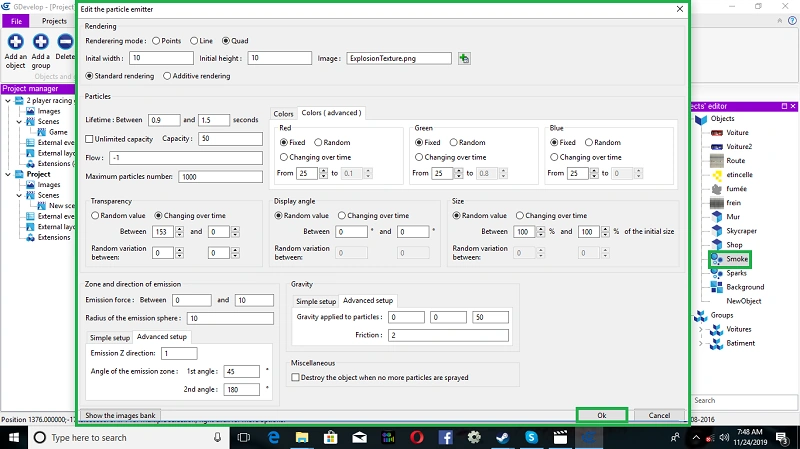Collapse the Project tree node
The width and height of the screenshot is (800, 449).
coord(8,174)
